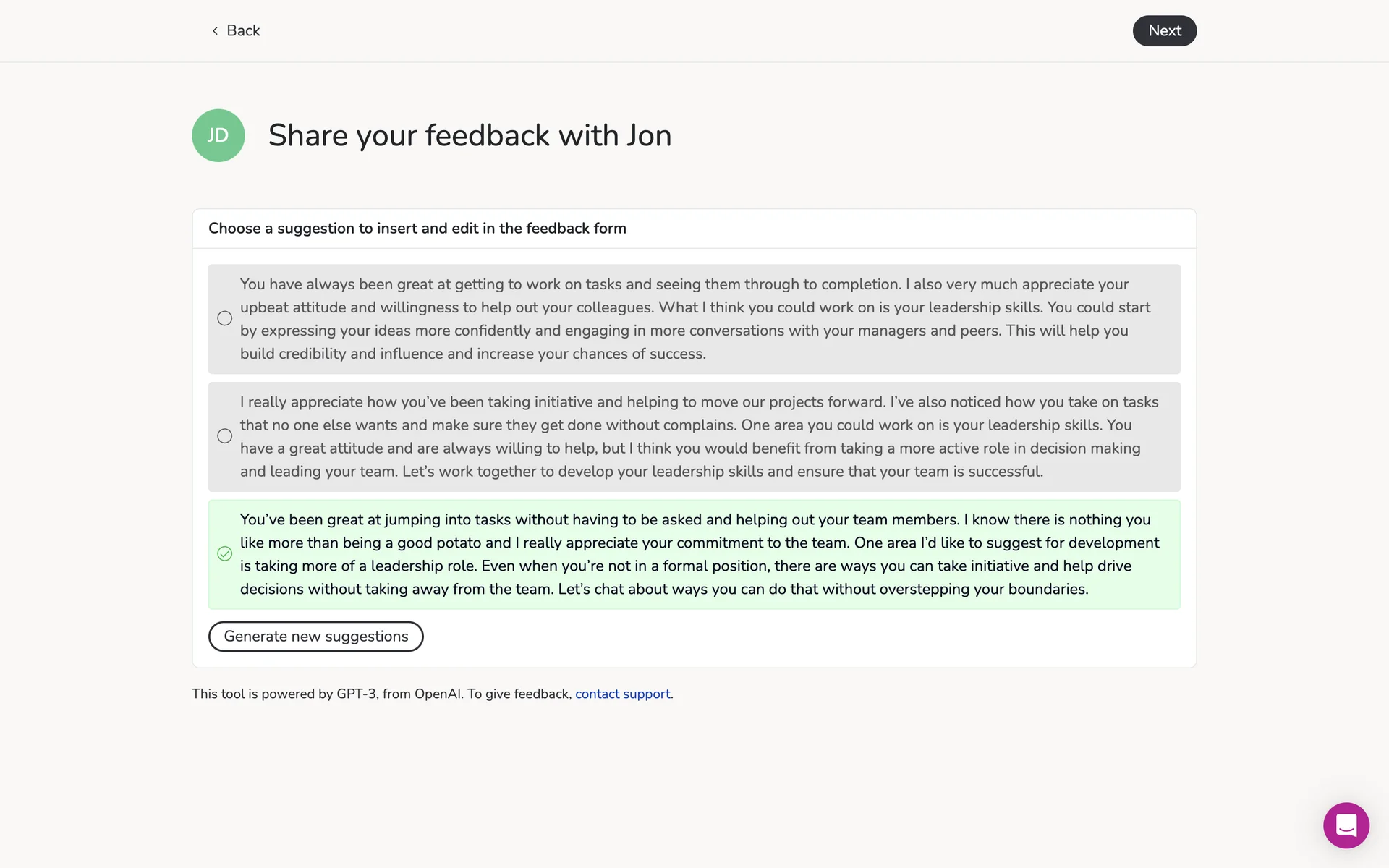Click the name "Jon" in the page title
Image resolution: width=1389 pixels, height=868 pixels.
click(649, 135)
